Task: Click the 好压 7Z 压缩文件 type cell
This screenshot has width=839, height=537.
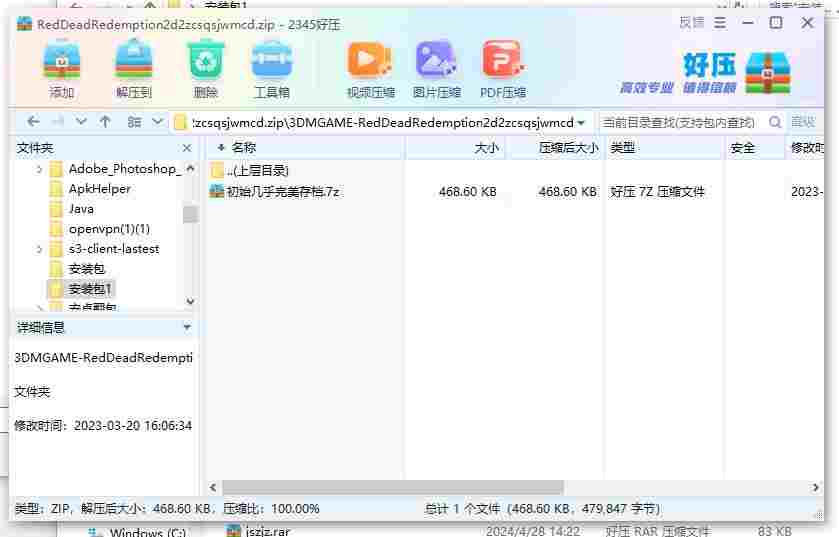Action: pos(657,191)
